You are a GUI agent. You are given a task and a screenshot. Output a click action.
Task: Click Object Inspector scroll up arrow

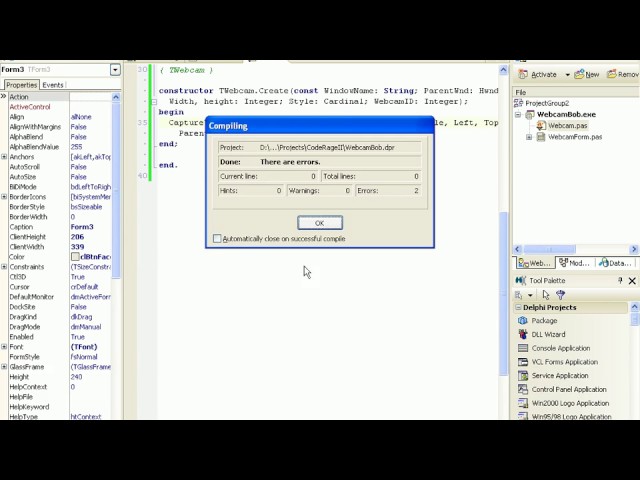(116, 97)
